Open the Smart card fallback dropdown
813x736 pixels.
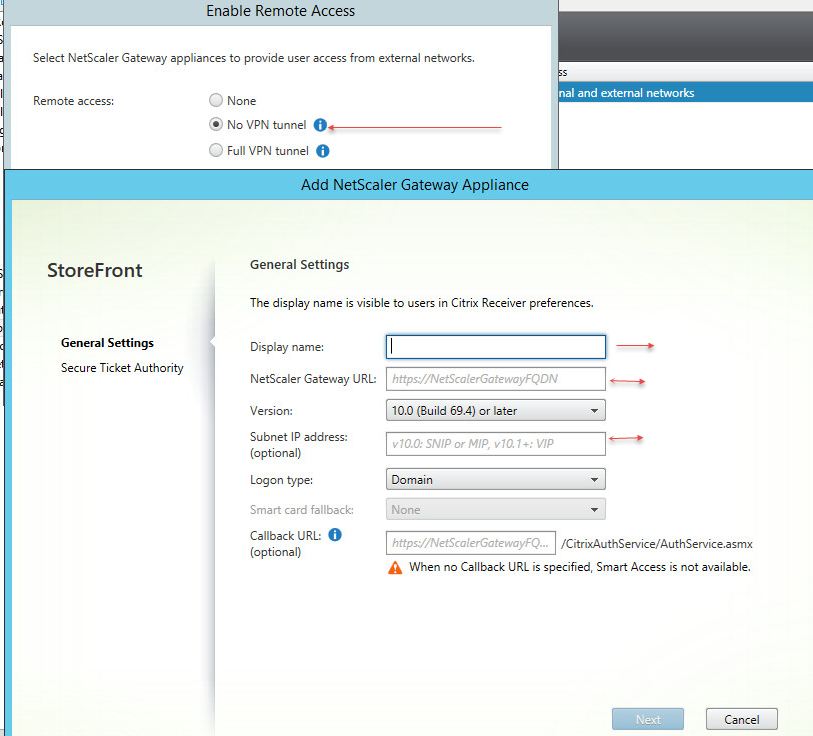tap(496, 509)
